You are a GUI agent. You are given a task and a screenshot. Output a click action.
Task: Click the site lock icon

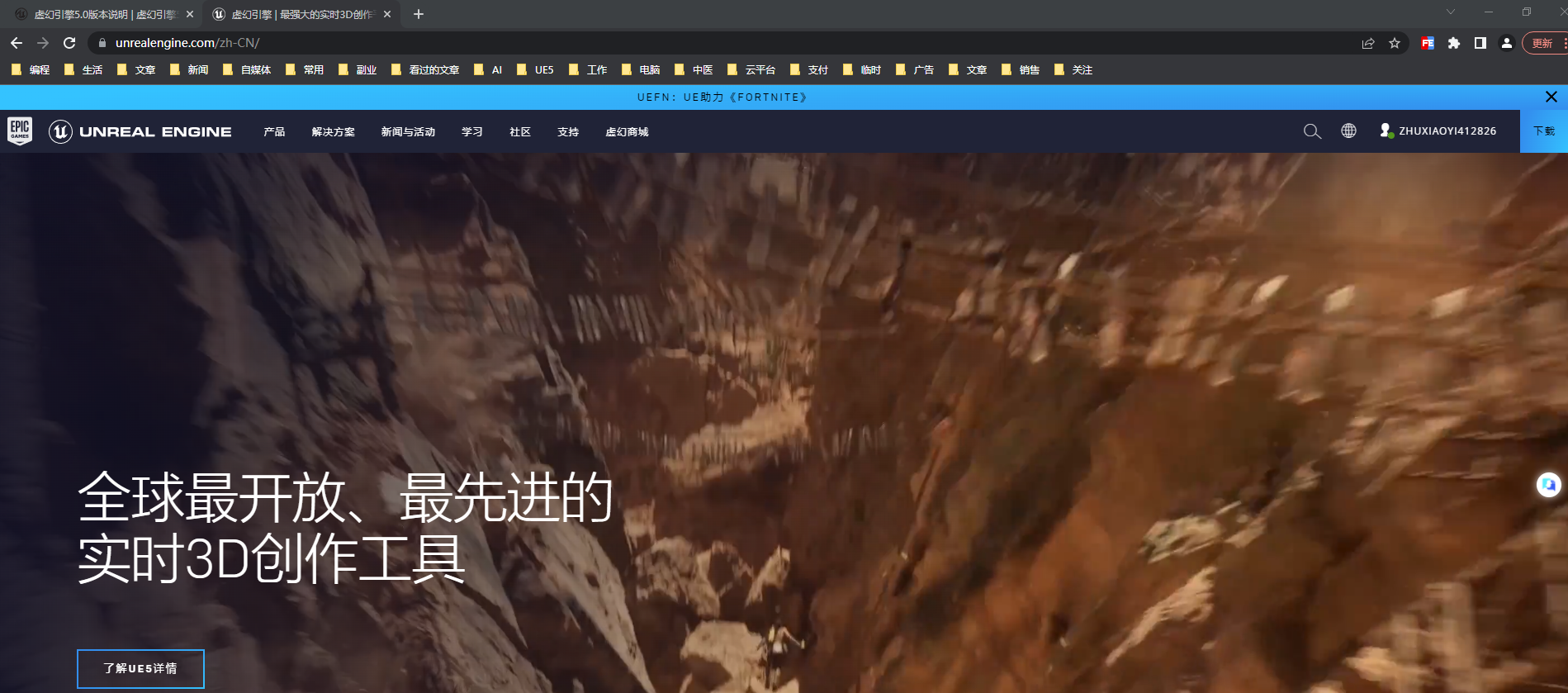[102, 43]
